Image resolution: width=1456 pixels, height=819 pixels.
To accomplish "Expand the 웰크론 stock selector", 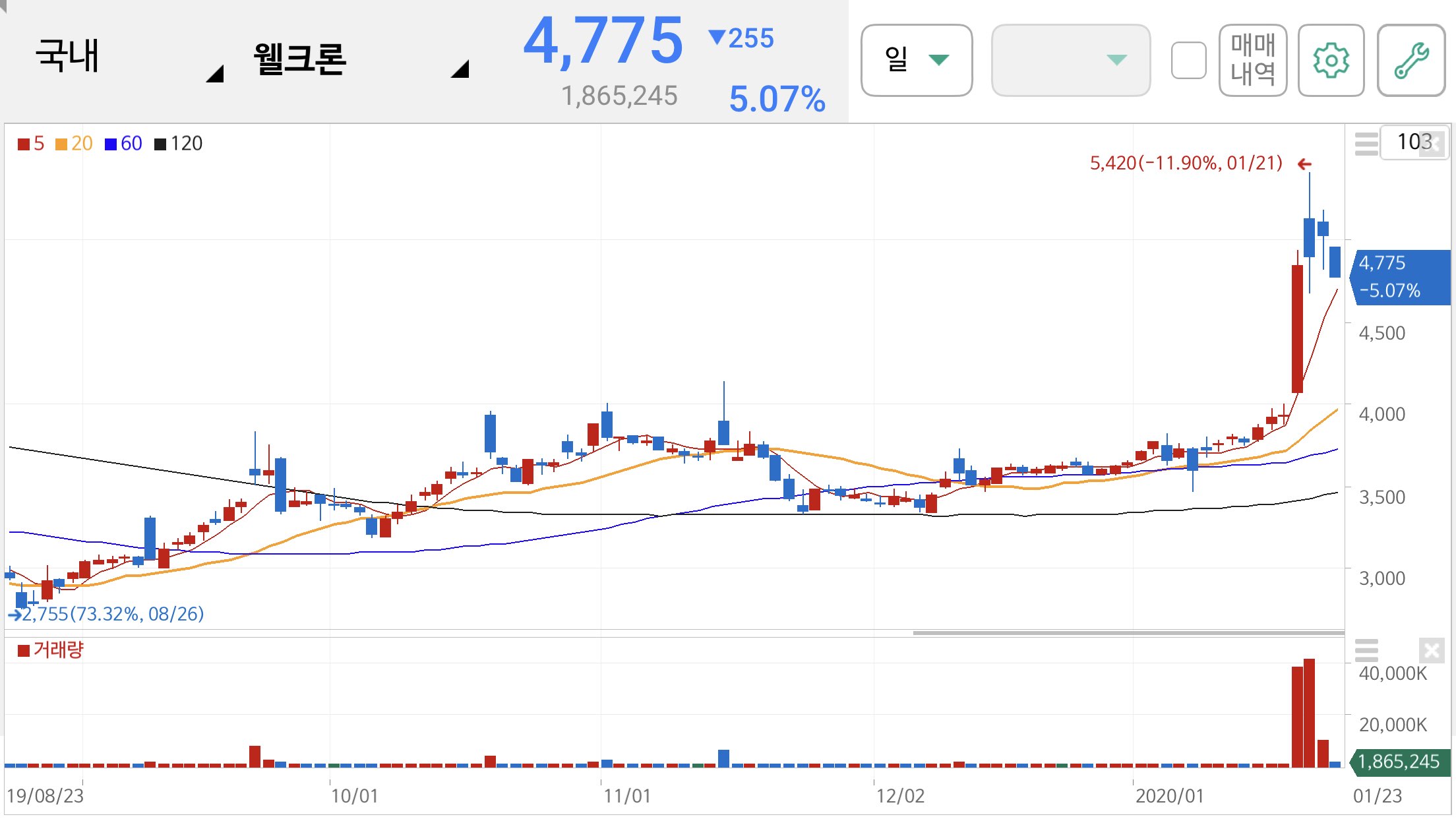I will pos(361,59).
